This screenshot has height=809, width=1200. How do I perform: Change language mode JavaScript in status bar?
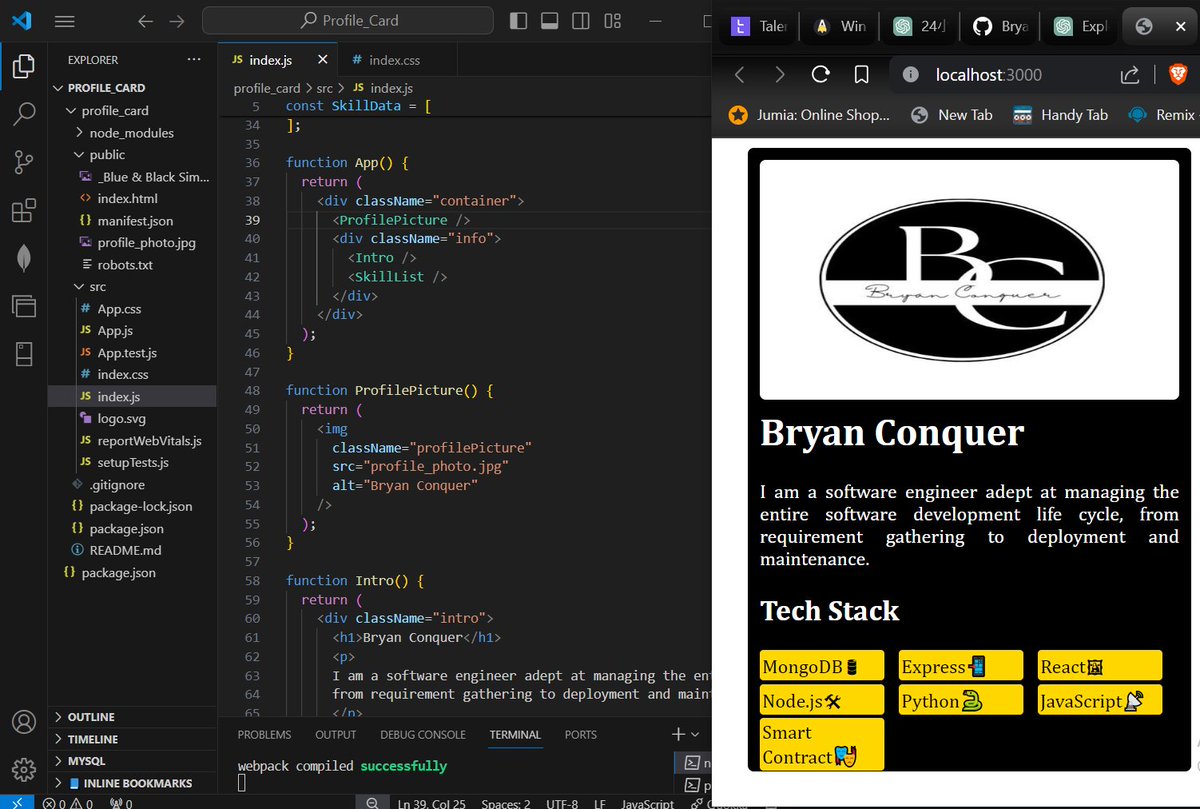(x=647, y=803)
